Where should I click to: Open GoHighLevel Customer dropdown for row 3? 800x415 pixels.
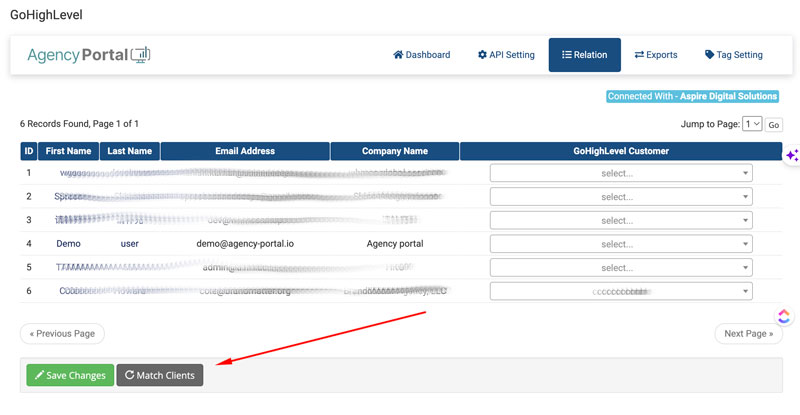point(621,221)
